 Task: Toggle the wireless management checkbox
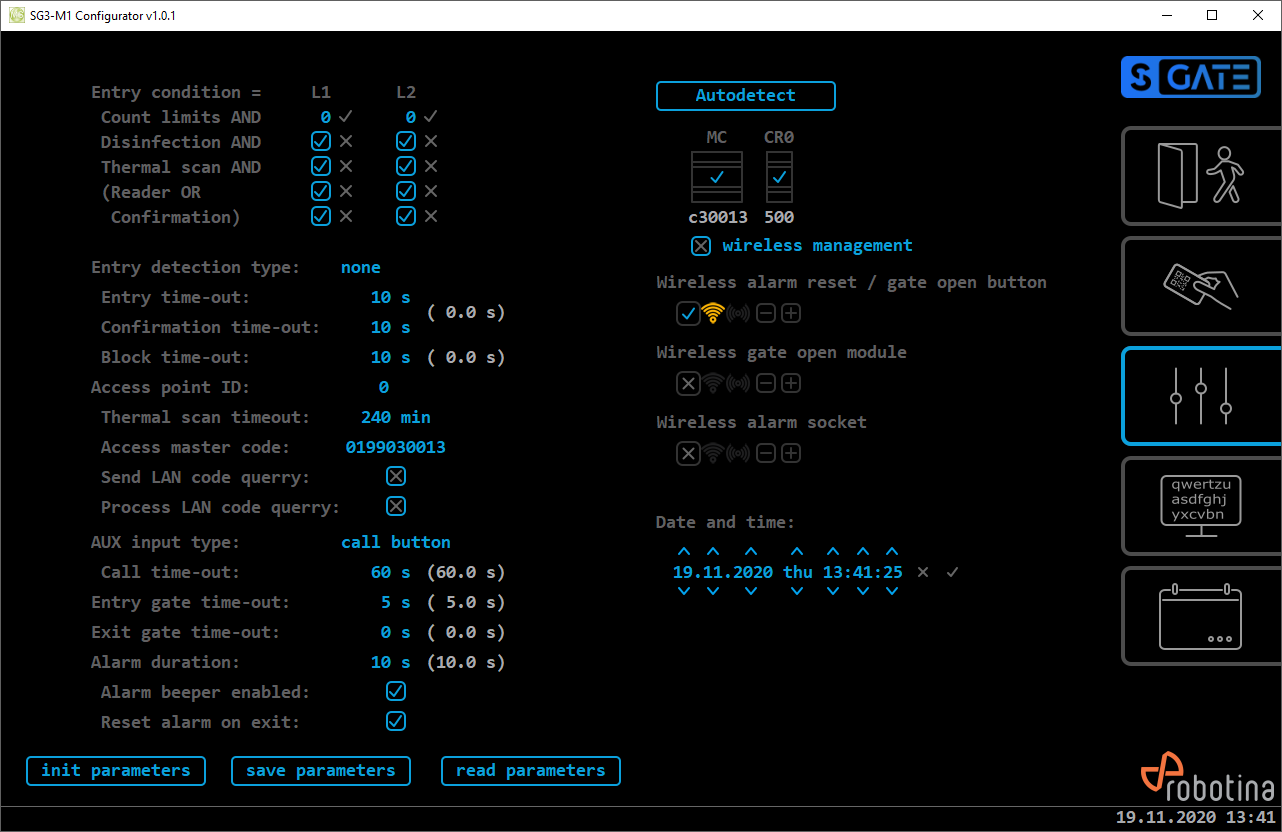[701, 246]
